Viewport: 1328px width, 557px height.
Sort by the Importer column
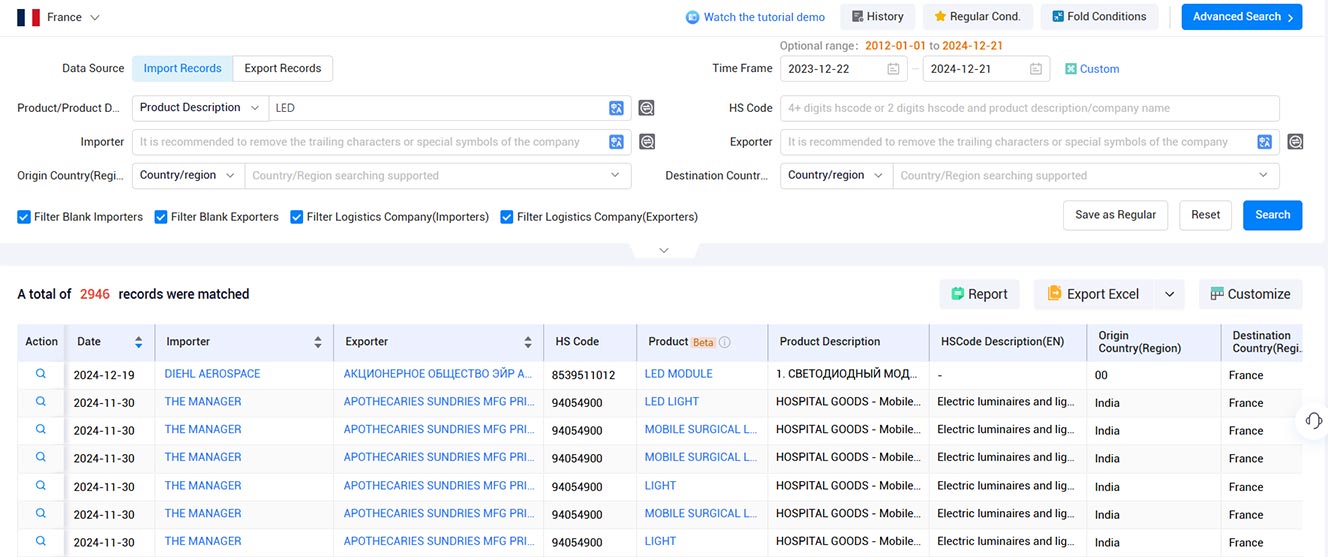pyautogui.click(x=318, y=342)
